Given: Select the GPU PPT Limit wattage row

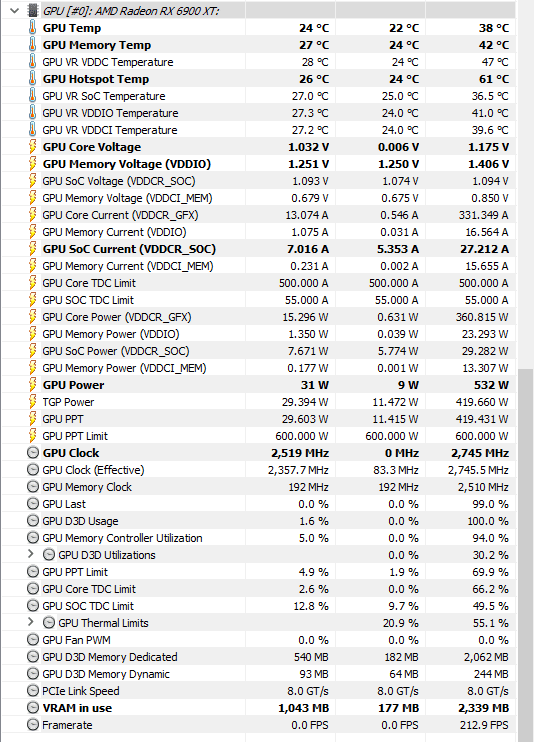Looking at the screenshot, I should (258, 436).
